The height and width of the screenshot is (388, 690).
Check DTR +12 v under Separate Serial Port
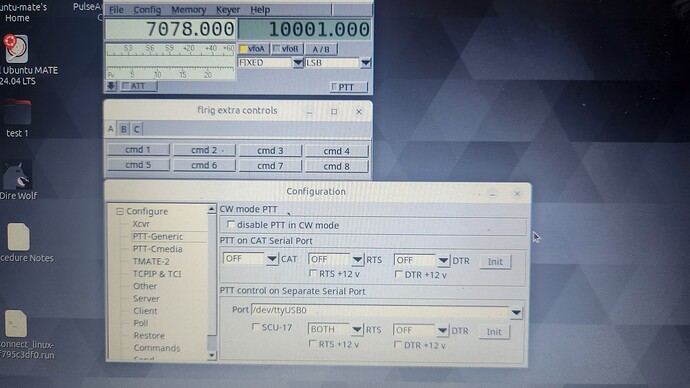point(398,344)
